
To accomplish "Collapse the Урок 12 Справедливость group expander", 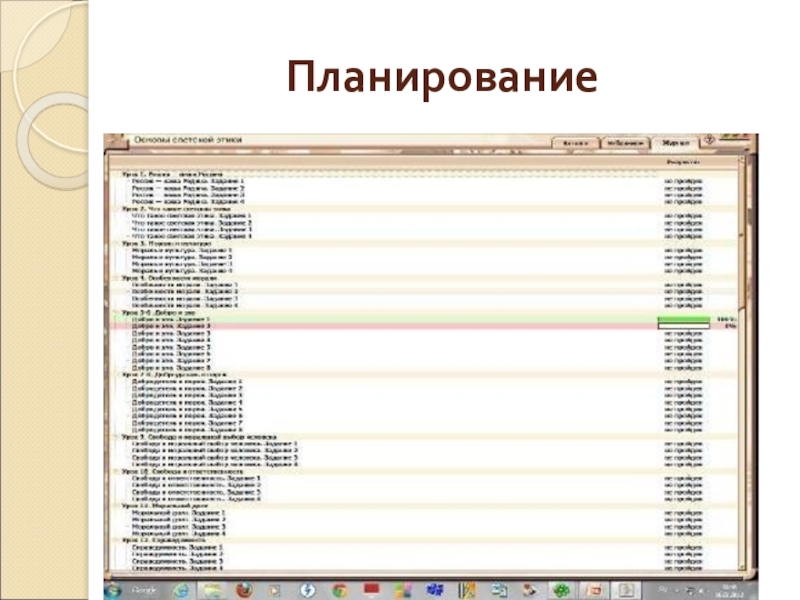I will [x=116, y=540].
